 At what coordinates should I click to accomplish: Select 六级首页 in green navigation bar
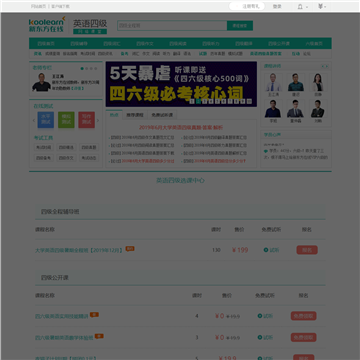[314, 43]
